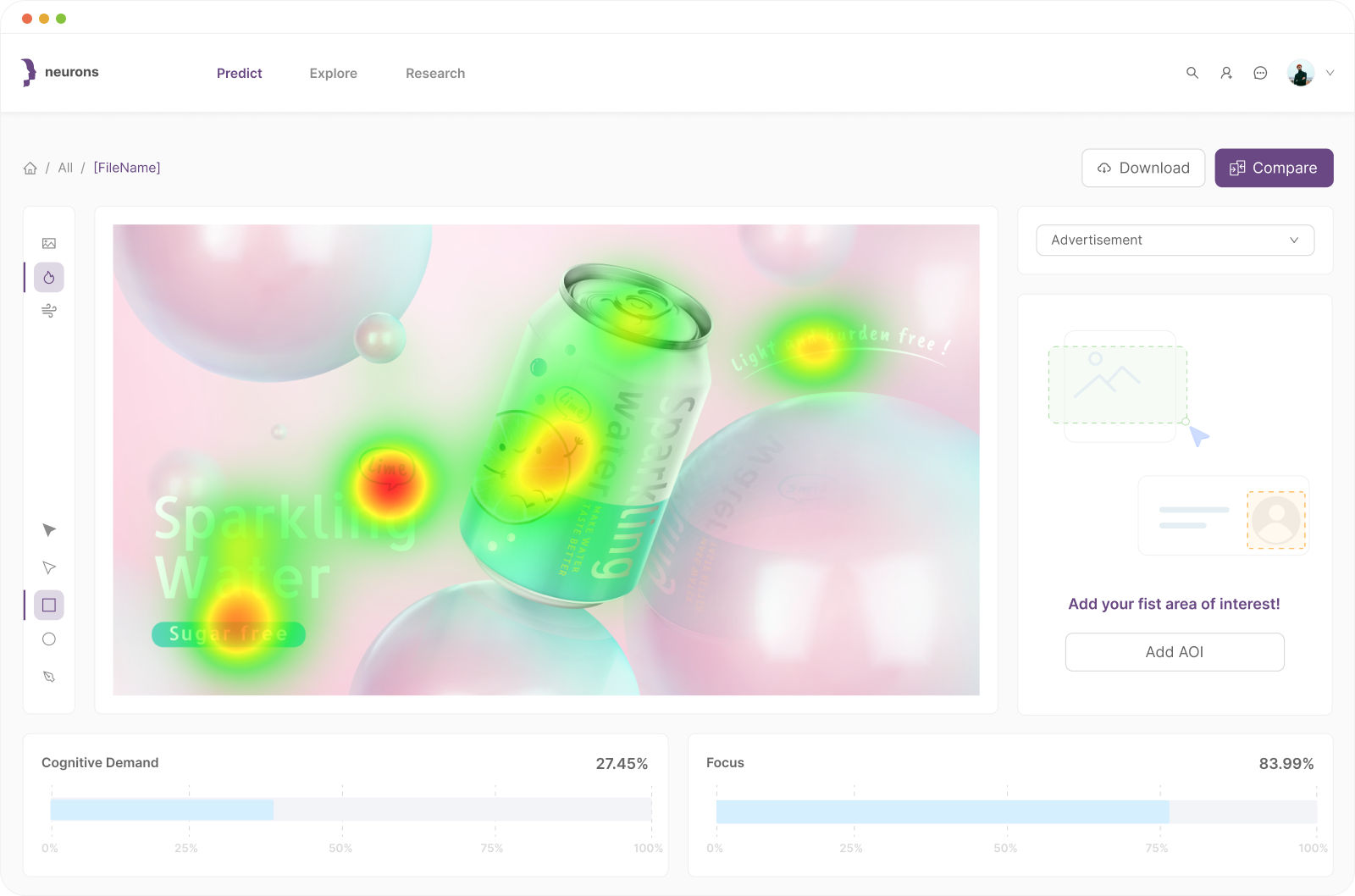Click the macOS green maximize dot
Screen dimensions: 1355x896
(x=61, y=19)
